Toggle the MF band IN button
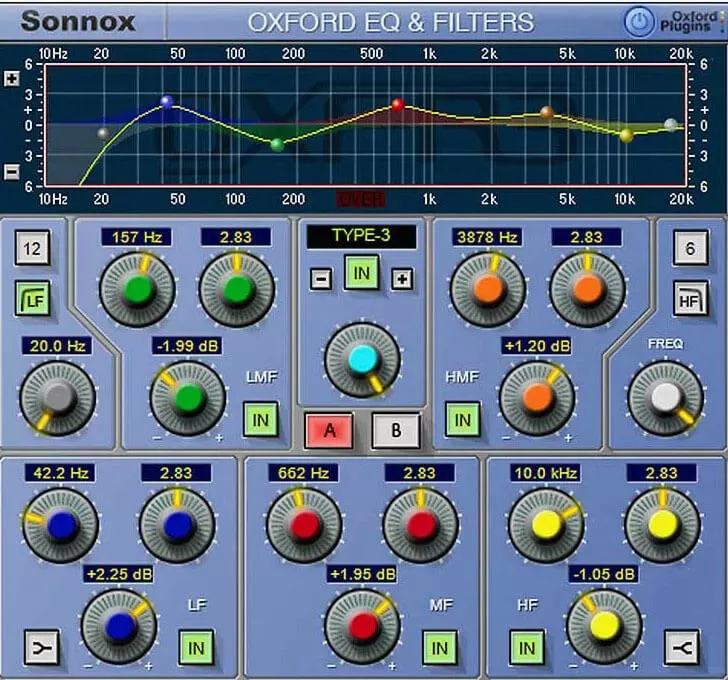 coord(438,648)
